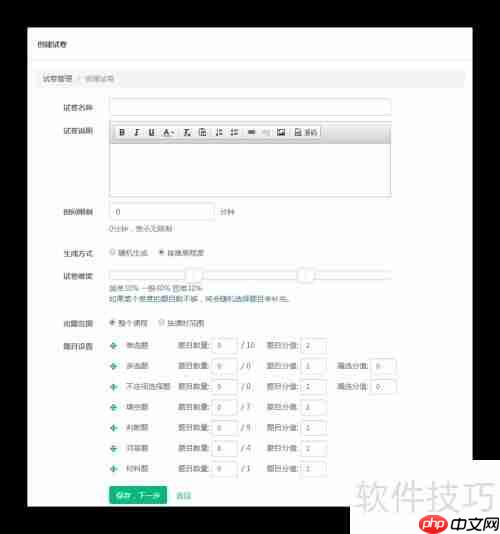Screen dimensions: 500x534
Task: Click the 不定项选择题 question score input
Action: (314, 387)
